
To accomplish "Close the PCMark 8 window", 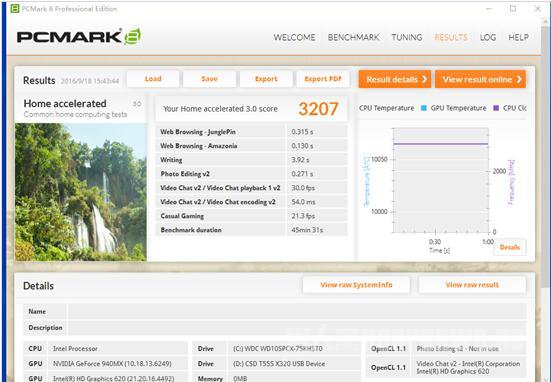I will (537, 9).
